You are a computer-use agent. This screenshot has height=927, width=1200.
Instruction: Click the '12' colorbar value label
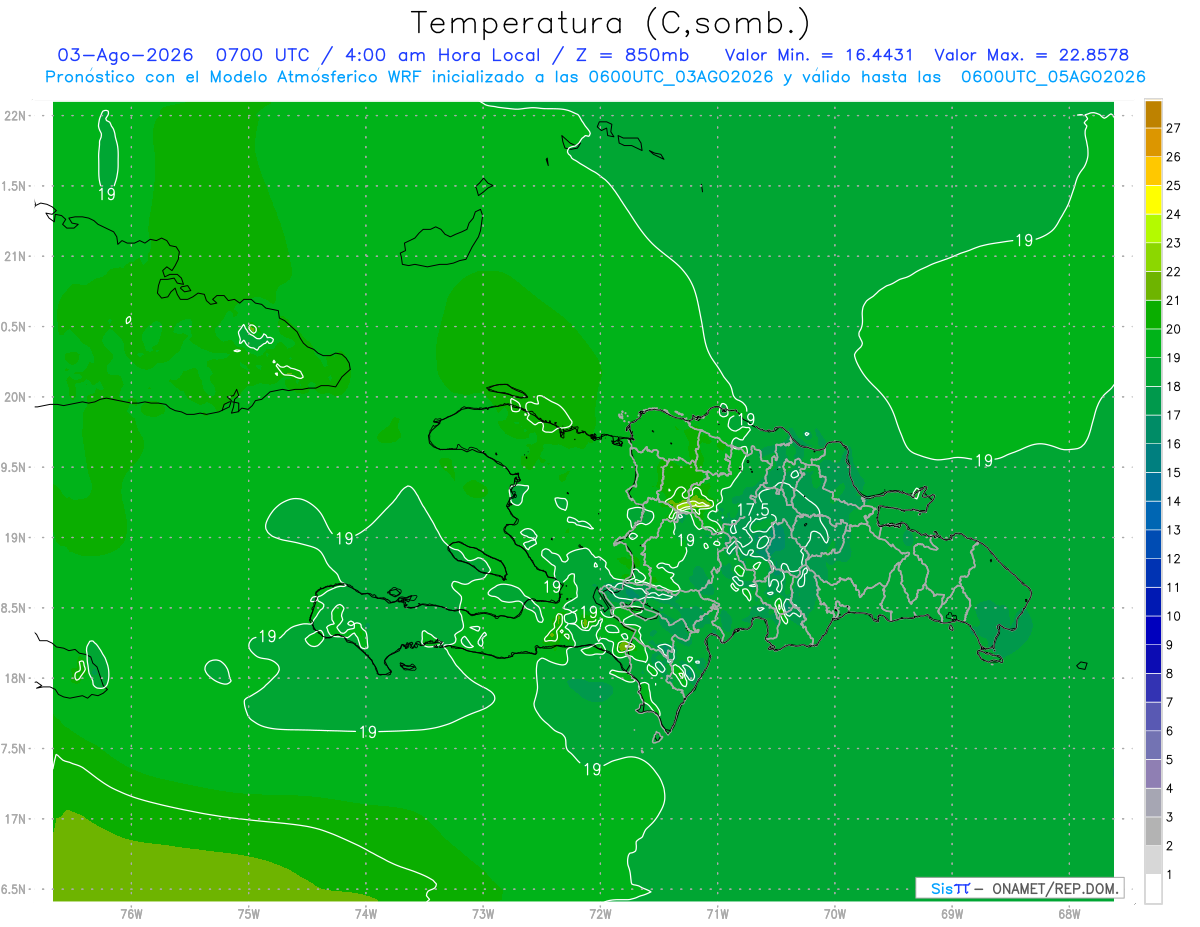click(1174, 558)
